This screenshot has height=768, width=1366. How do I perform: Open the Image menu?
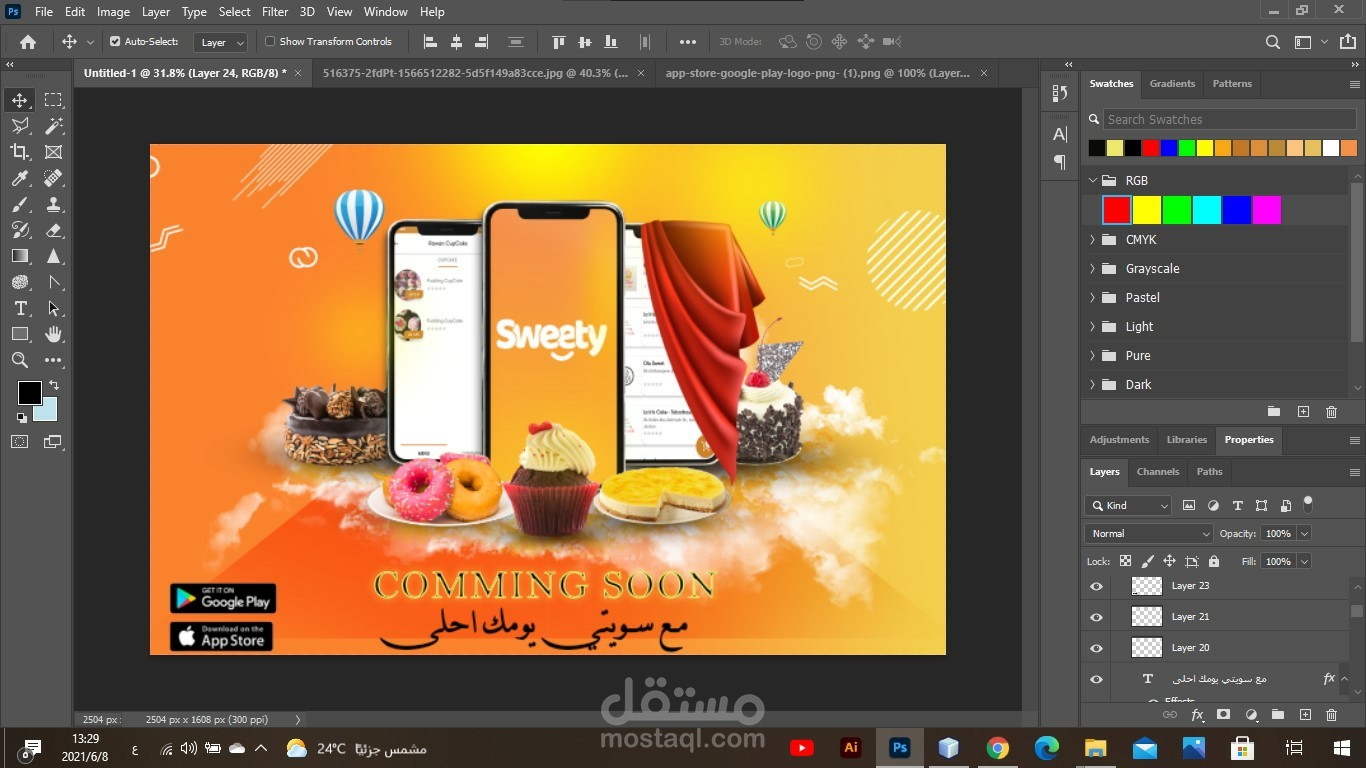pos(113,12)
